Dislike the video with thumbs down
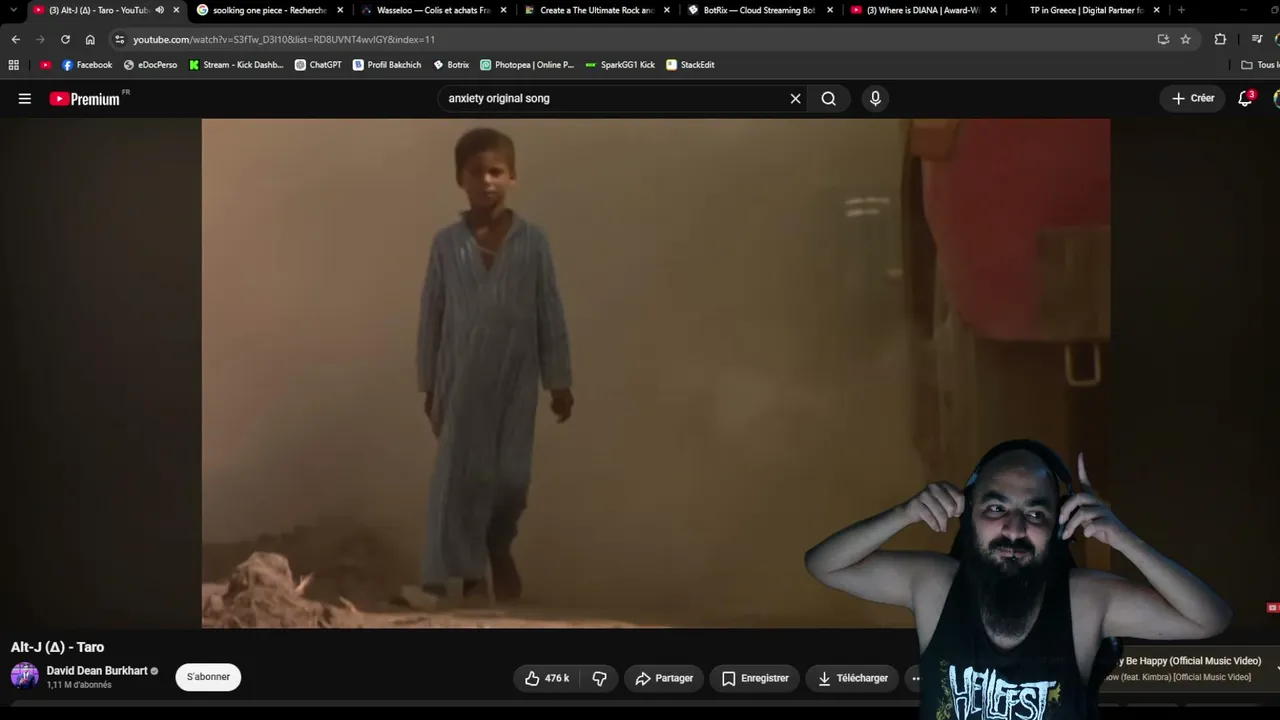 599,678
